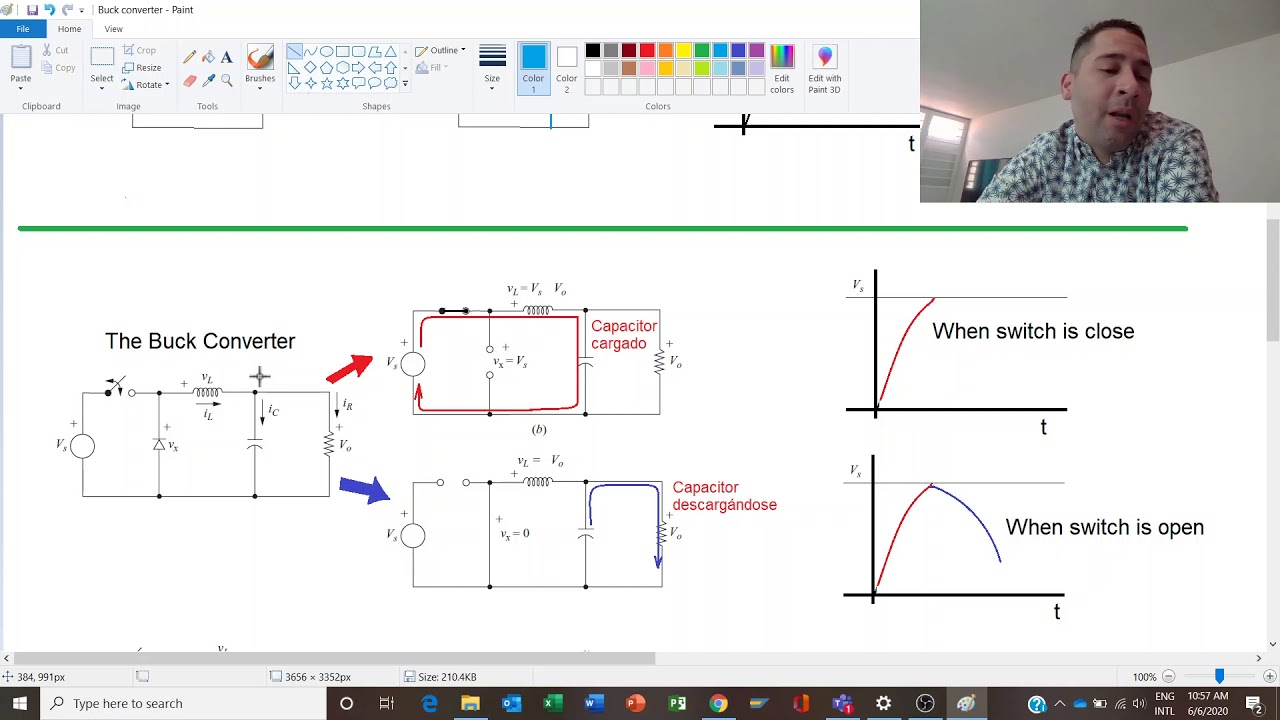1280x720 pixels.
Task: Activate the Color 2 button
Action: (x=566, y=70)
